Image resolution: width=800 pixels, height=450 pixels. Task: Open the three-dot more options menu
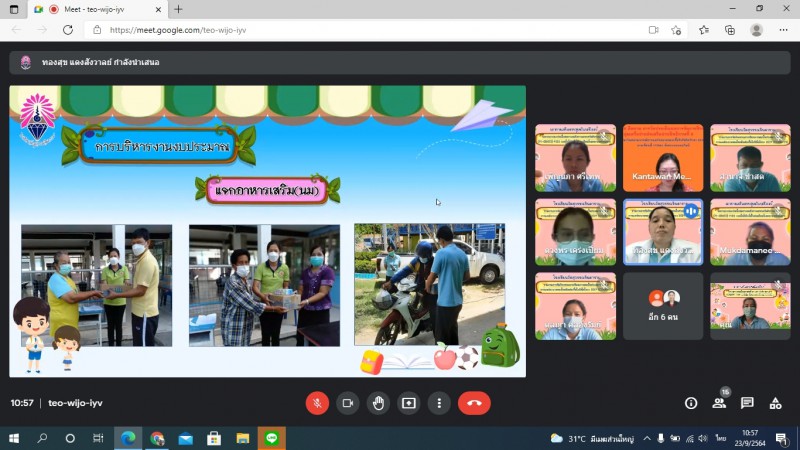point(439,403)
